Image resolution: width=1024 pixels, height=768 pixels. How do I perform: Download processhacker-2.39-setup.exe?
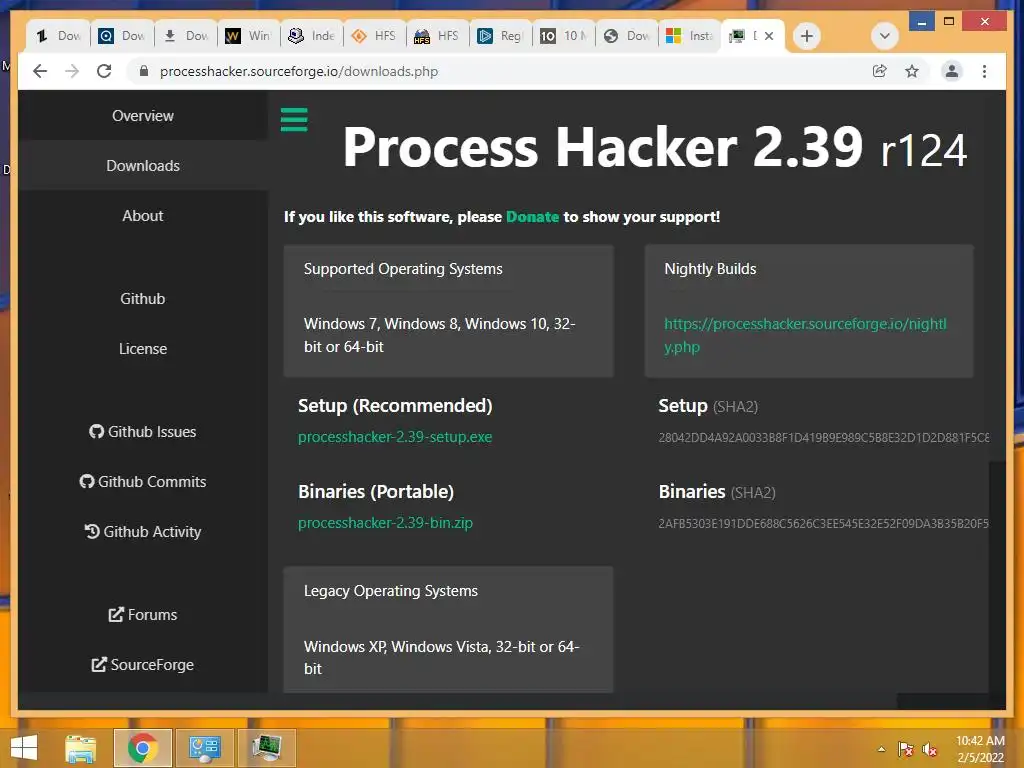pyautogui.click(x=395, y=437)
